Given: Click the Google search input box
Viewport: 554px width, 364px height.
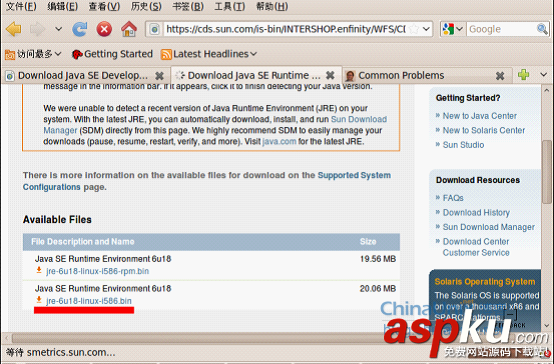Looking at the screenshot, I should (501, 29).
